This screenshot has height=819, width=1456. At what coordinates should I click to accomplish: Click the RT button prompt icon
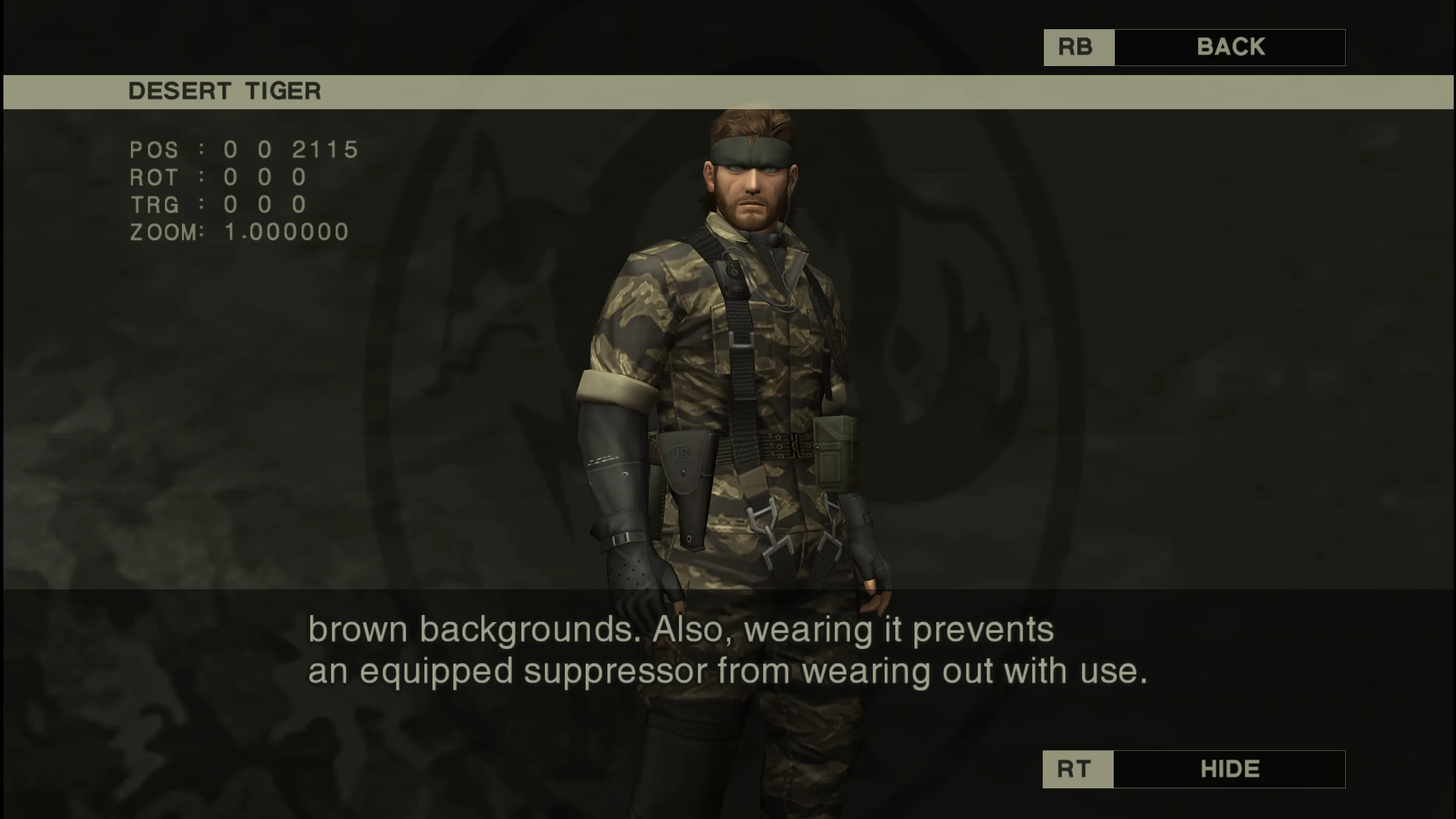(1077, 769)
